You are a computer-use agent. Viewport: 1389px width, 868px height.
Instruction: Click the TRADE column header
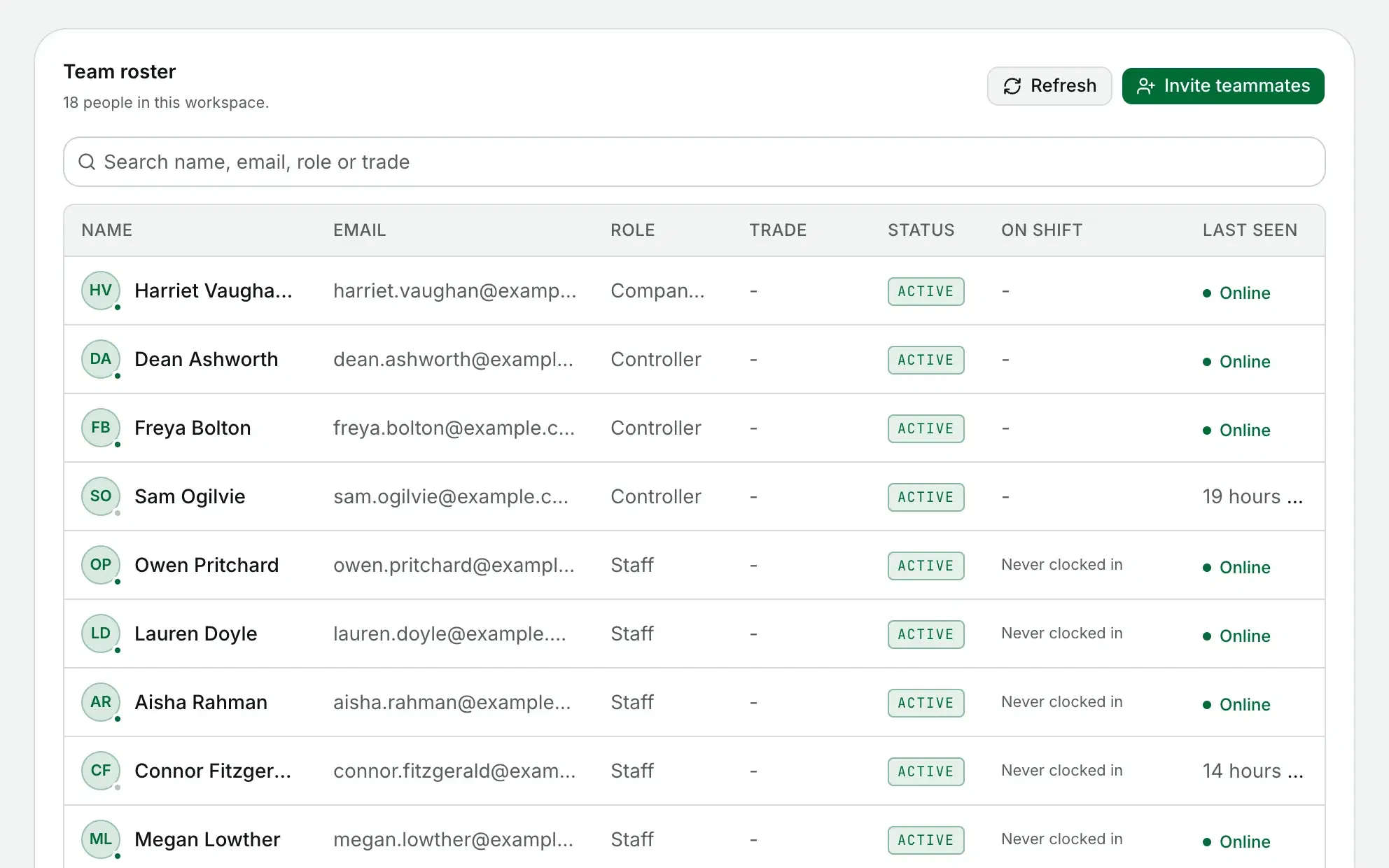778,230
